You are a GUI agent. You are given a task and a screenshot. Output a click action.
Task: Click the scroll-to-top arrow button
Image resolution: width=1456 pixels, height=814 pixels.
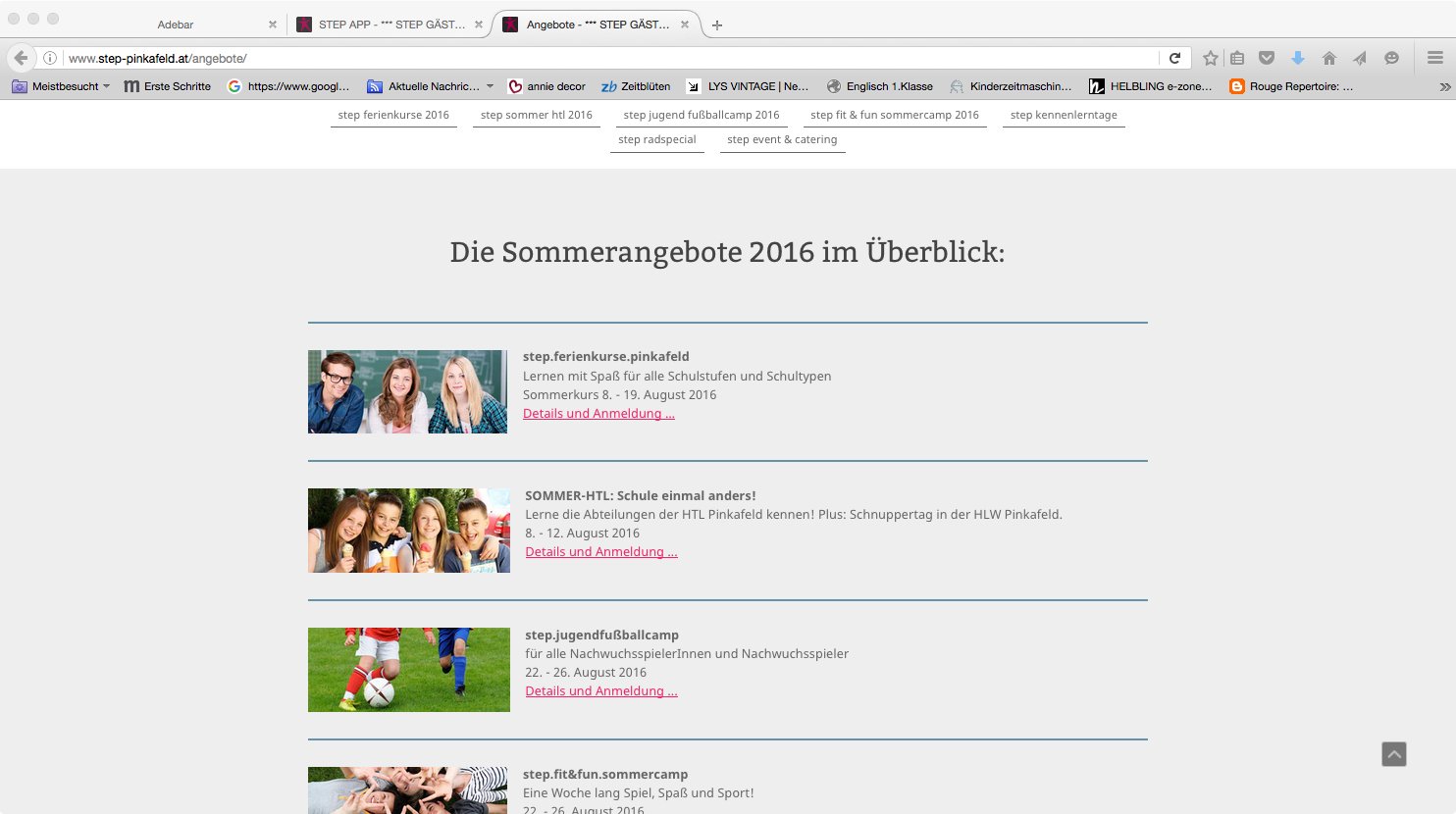(x=1393, y=753)
